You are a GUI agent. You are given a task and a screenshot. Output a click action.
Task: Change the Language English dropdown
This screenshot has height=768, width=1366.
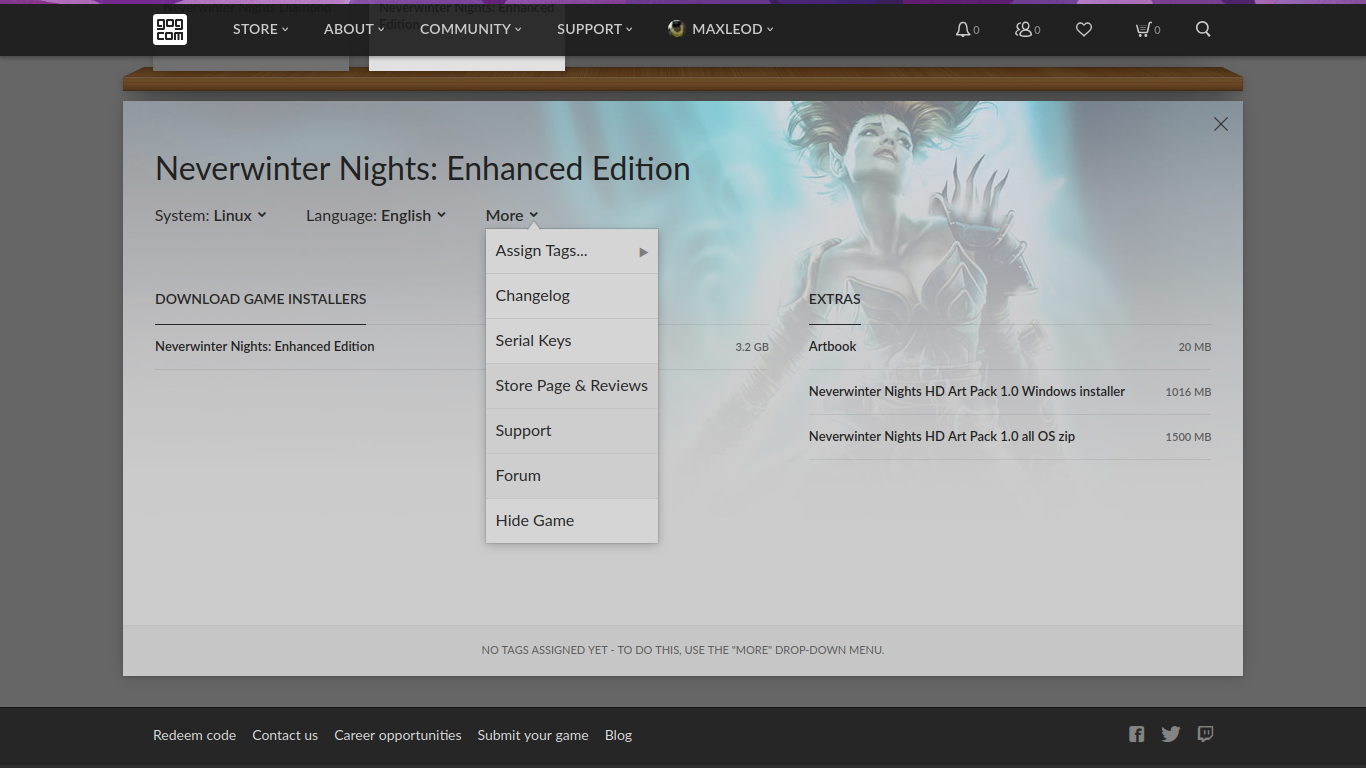(x=376, y=215)
